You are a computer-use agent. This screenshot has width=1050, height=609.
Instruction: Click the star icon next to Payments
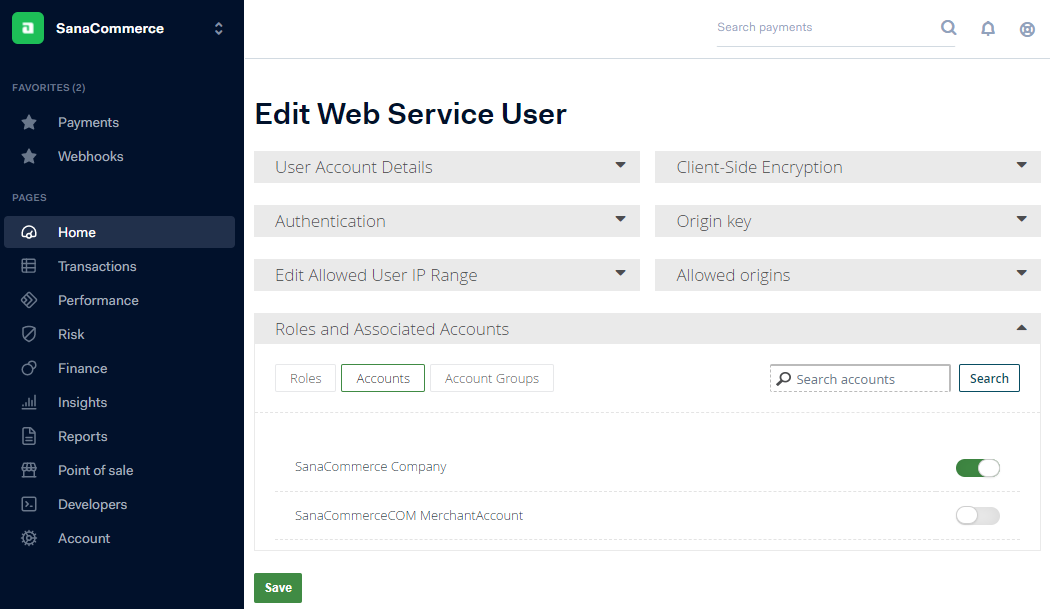(29, 123)
